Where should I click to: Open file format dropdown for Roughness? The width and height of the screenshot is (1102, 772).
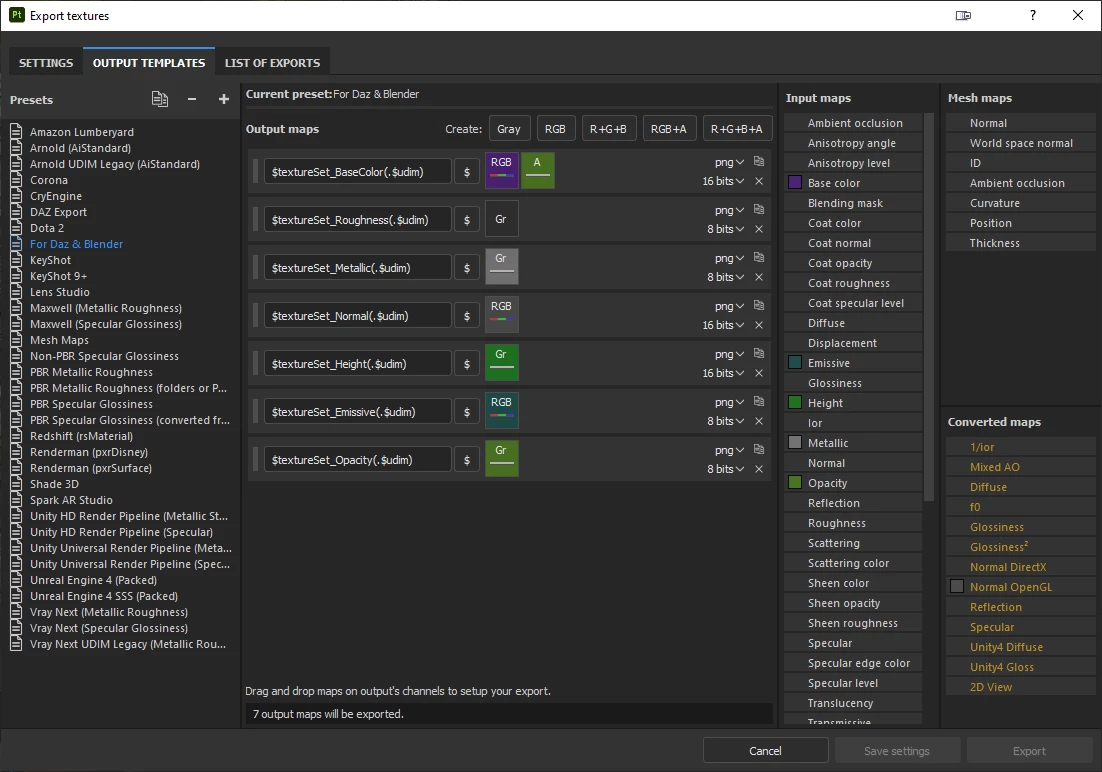(x=730, y=210)
